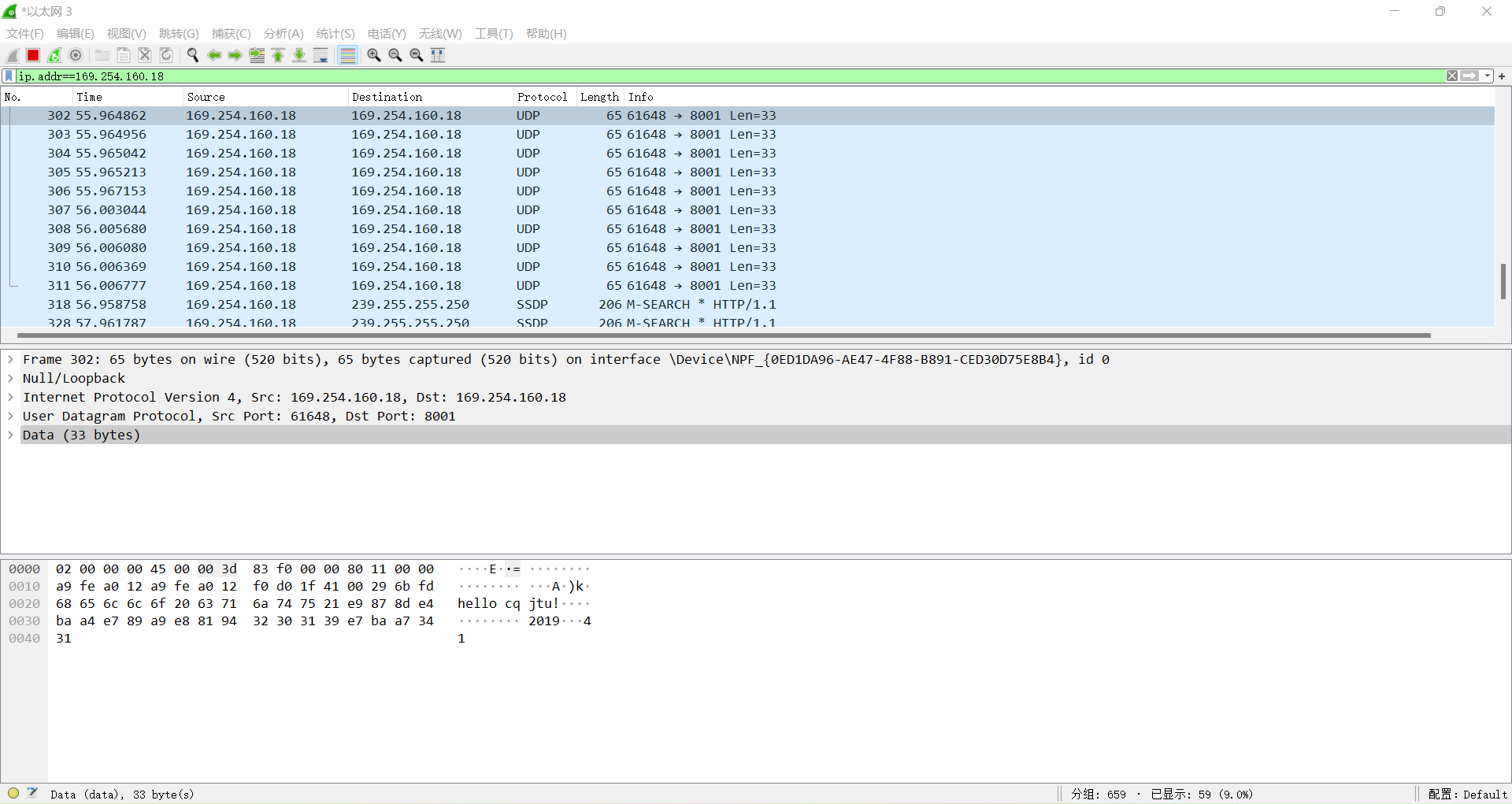Viewport: 1512px width, 804px height.
Task: Apply the display filter arrow
Action: (1469, 76)
